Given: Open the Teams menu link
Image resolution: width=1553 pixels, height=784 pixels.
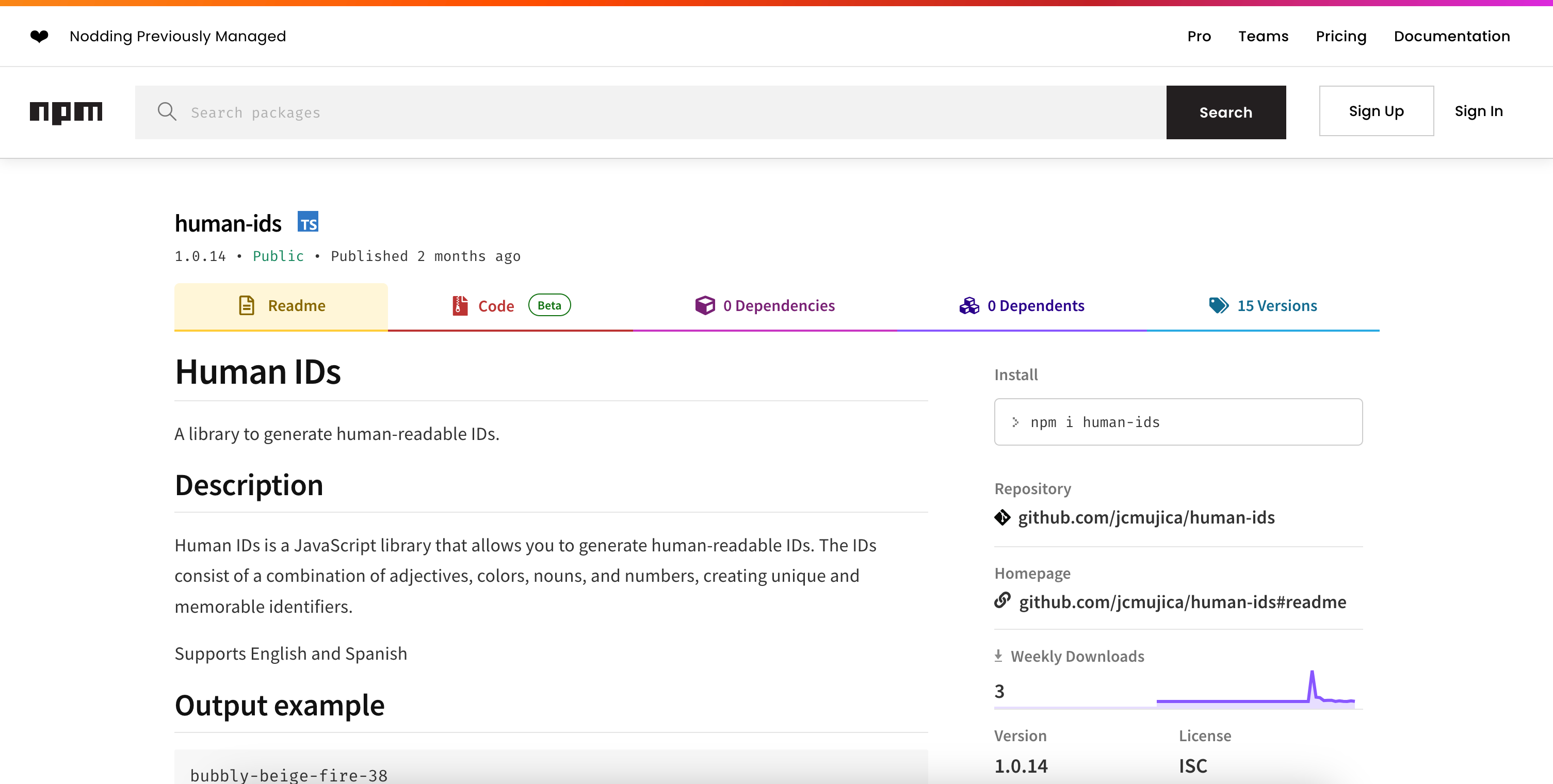Looking at the screenshot, I should point(1263,36).
